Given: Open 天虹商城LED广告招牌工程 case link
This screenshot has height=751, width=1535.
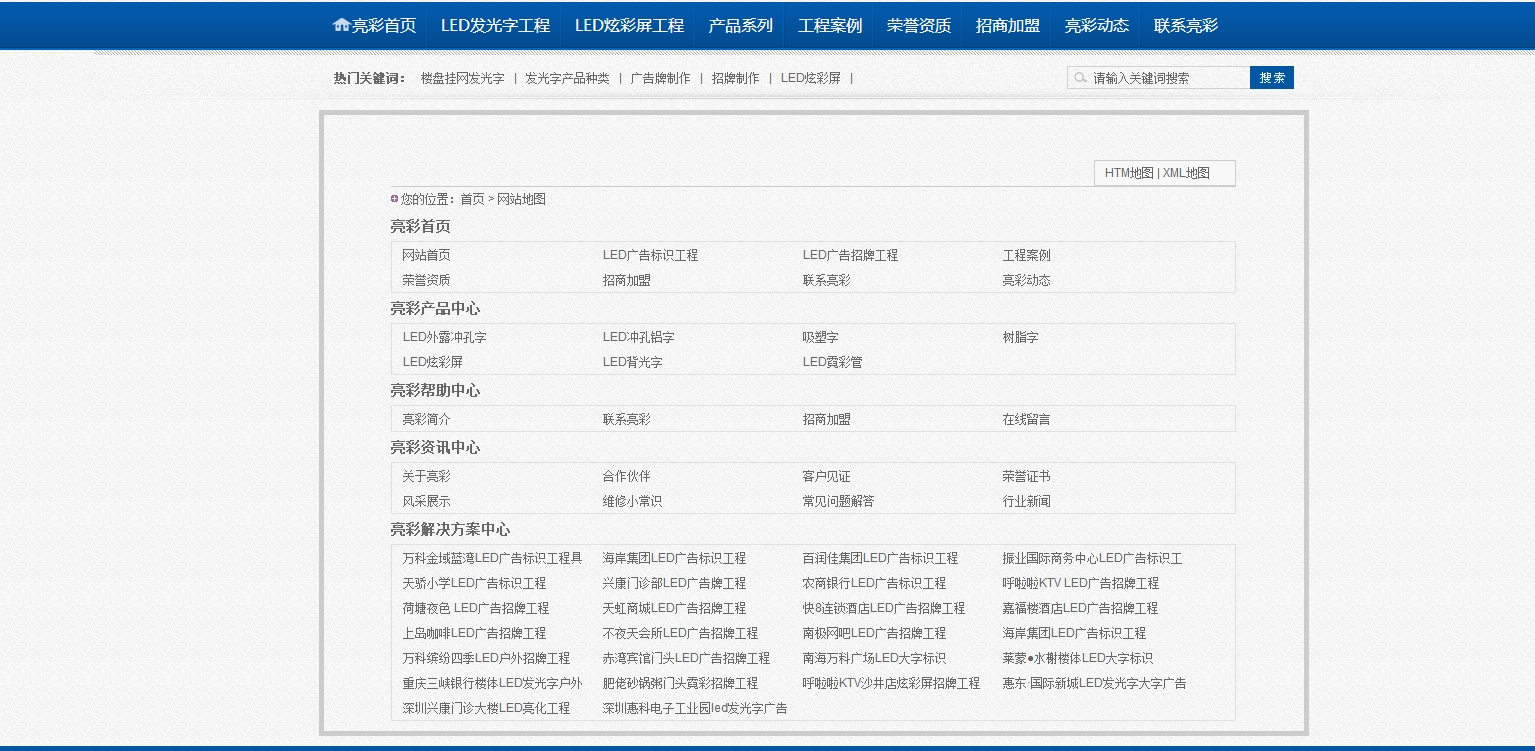Looking at the screenshot, I should pos(674,608).
